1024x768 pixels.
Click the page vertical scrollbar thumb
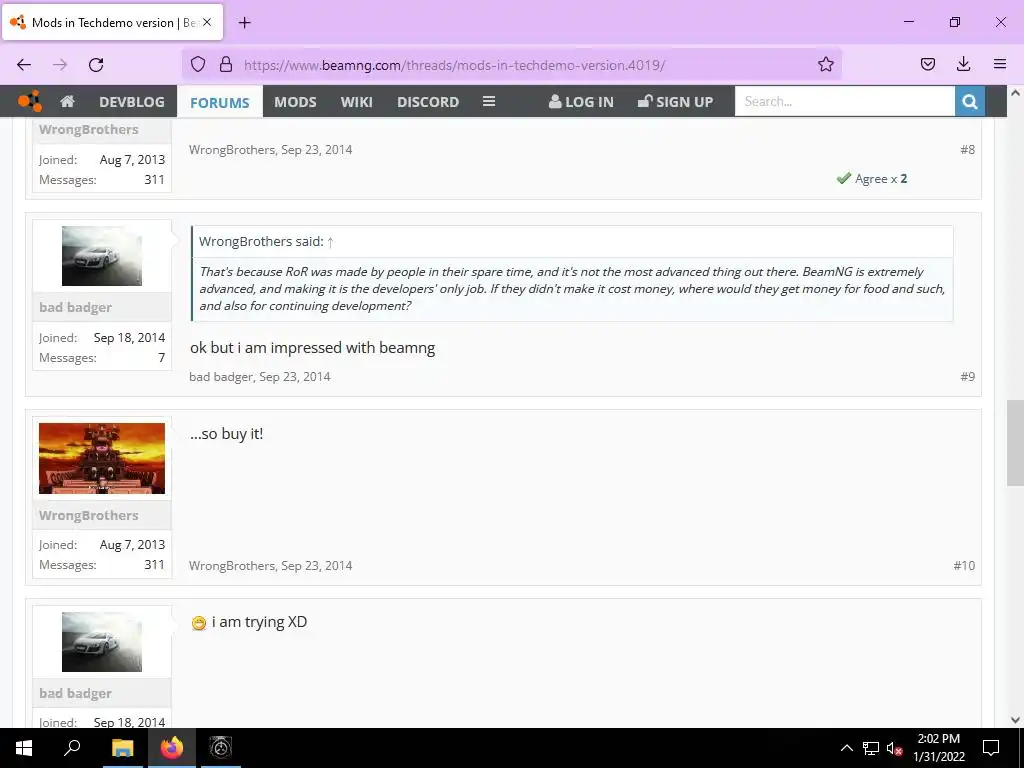click(x=1015, y=443)
